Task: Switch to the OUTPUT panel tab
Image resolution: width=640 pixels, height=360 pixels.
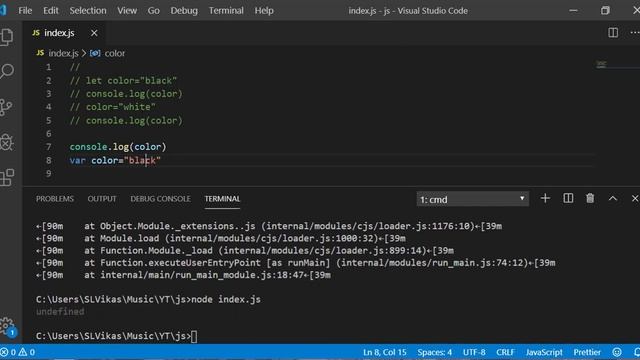Action: click(x=102, y=199)
